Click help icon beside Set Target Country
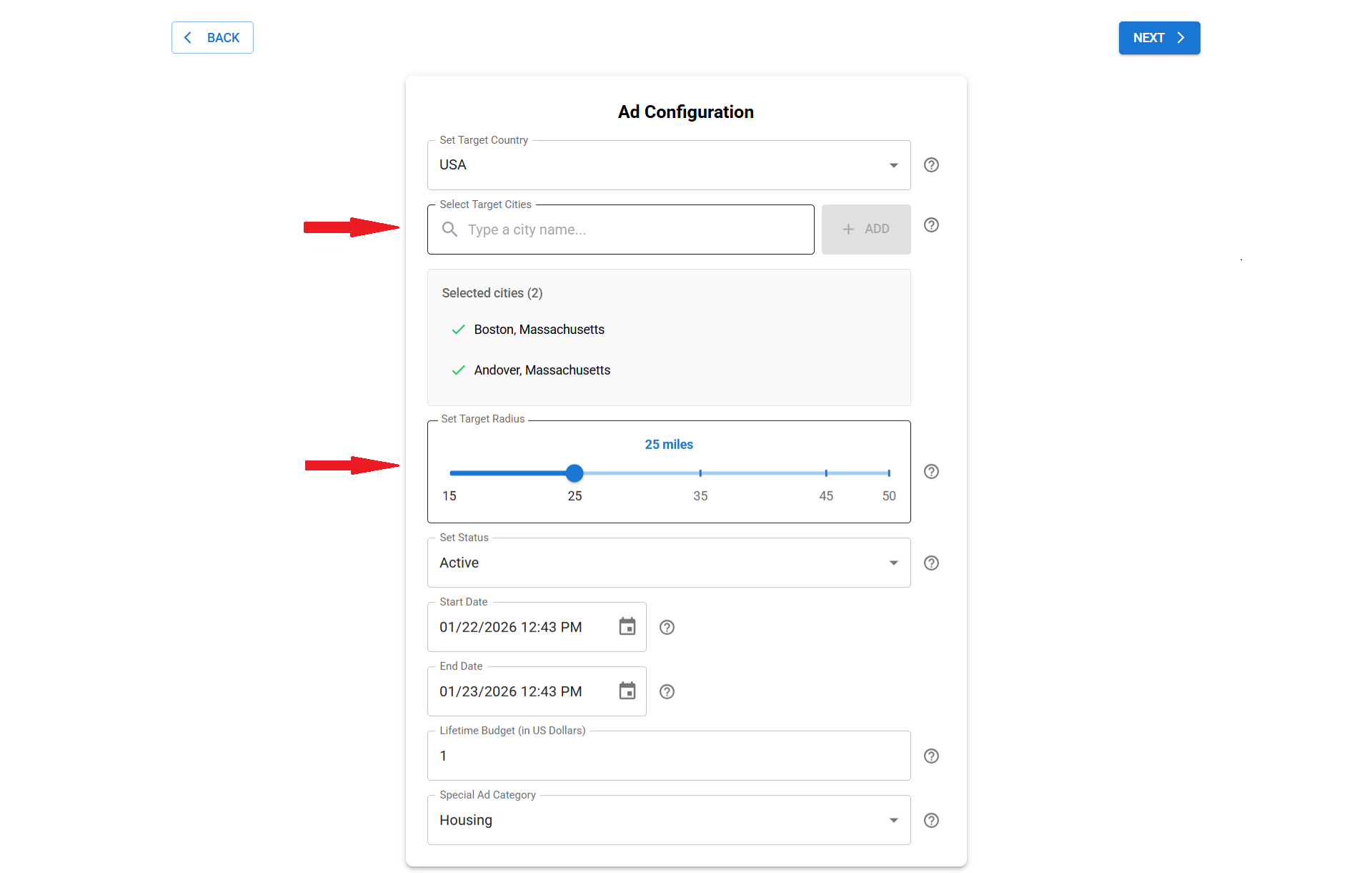Screen dimensions: 1372x873 [x=931, y=165]
